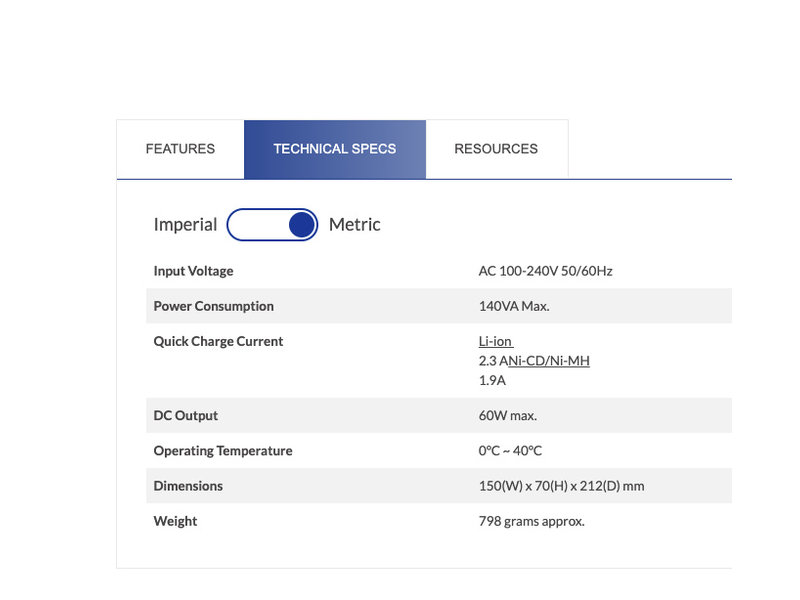Viewport: 800px width, 600px height.
Task: Click the Quick Charge Current label
Action: pos(218,341)
